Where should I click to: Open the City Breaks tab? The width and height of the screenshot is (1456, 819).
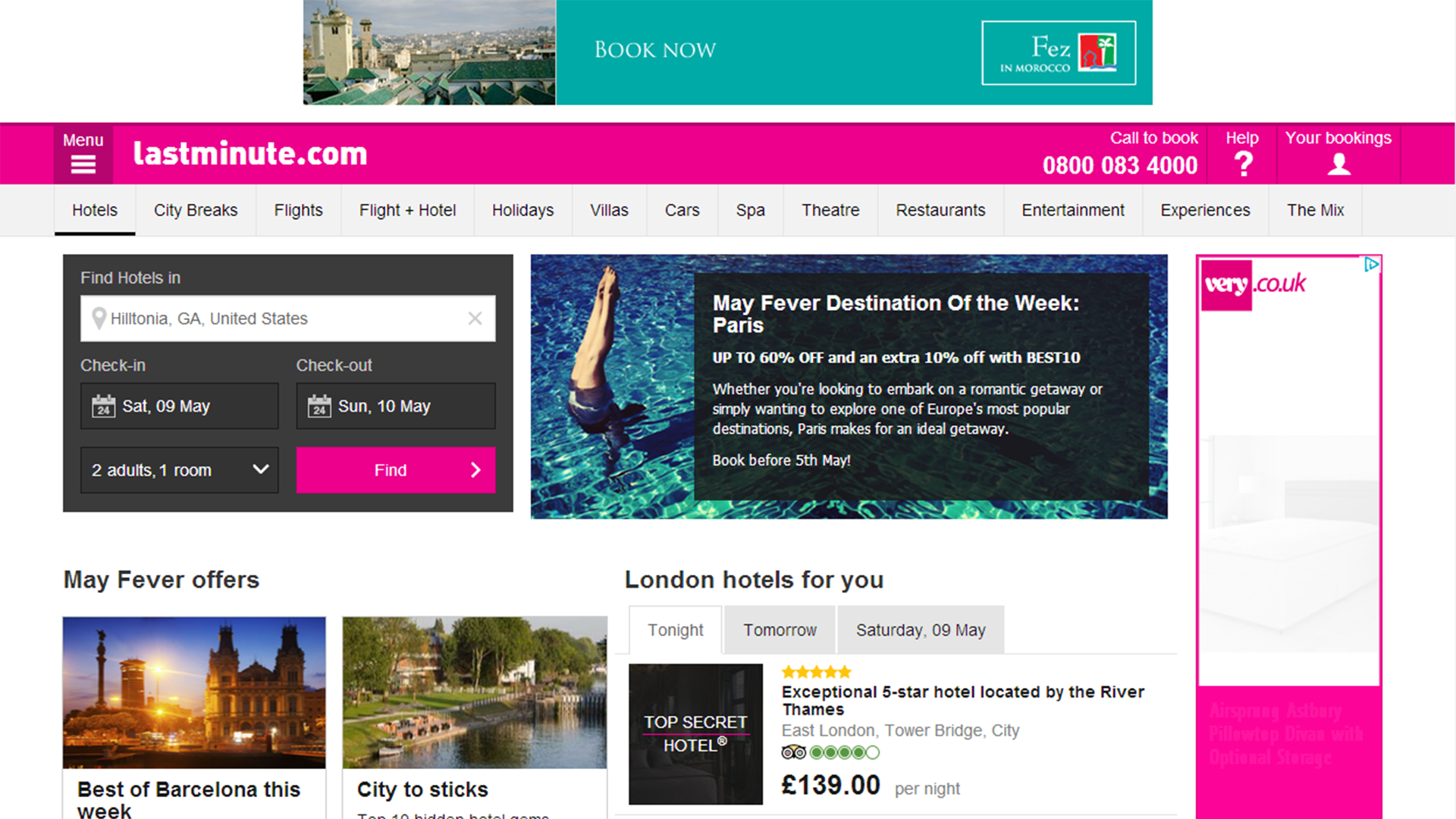coord(196,211)
